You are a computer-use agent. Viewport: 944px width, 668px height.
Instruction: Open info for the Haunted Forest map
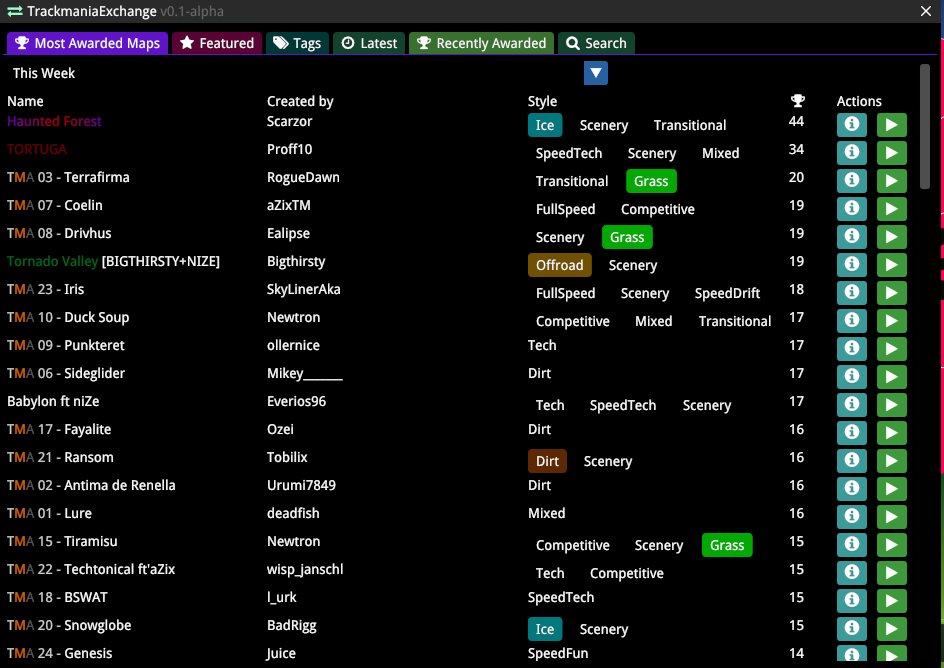(851, 124)
